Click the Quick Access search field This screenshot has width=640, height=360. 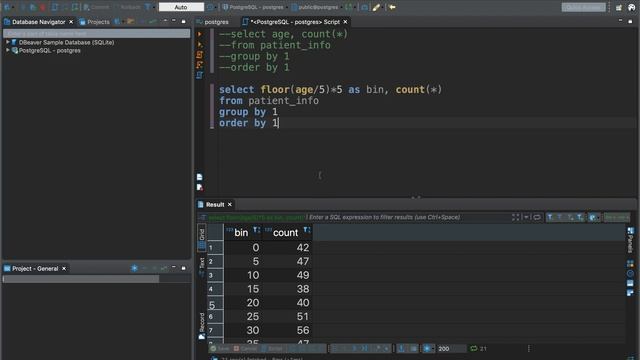pos(583,7)
